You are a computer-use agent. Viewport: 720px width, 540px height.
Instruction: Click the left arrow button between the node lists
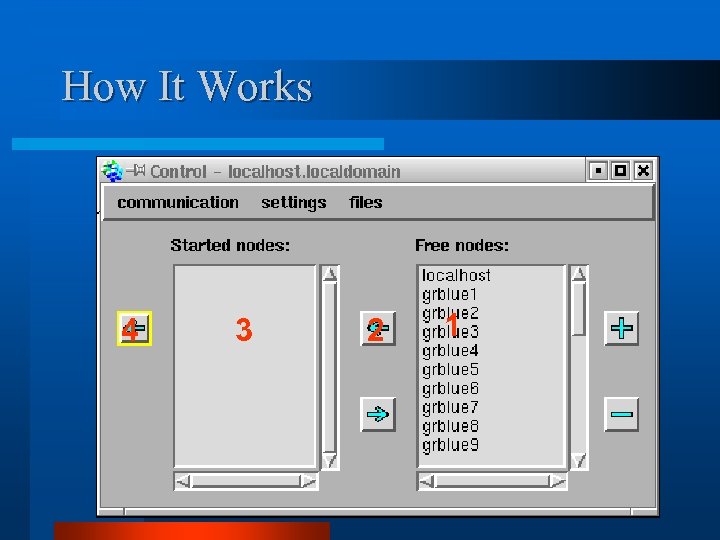coord(378,328)
